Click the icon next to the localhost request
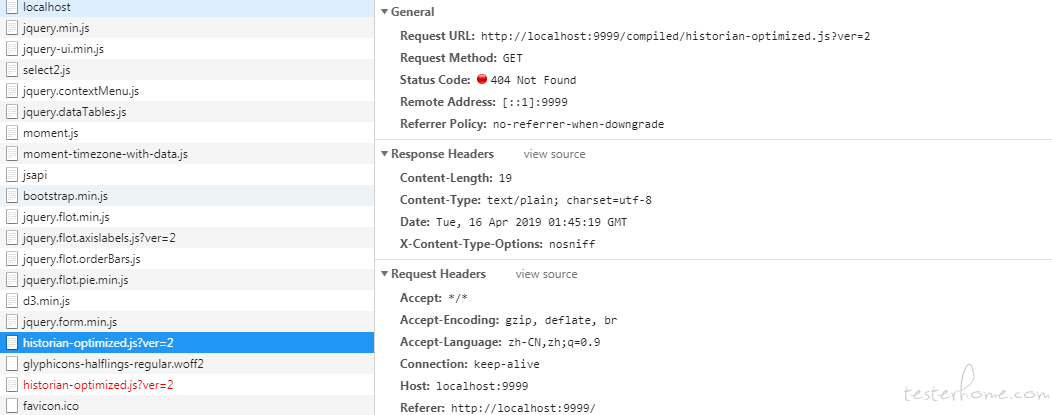This screenshot has height=415, width=1052. 11,7
